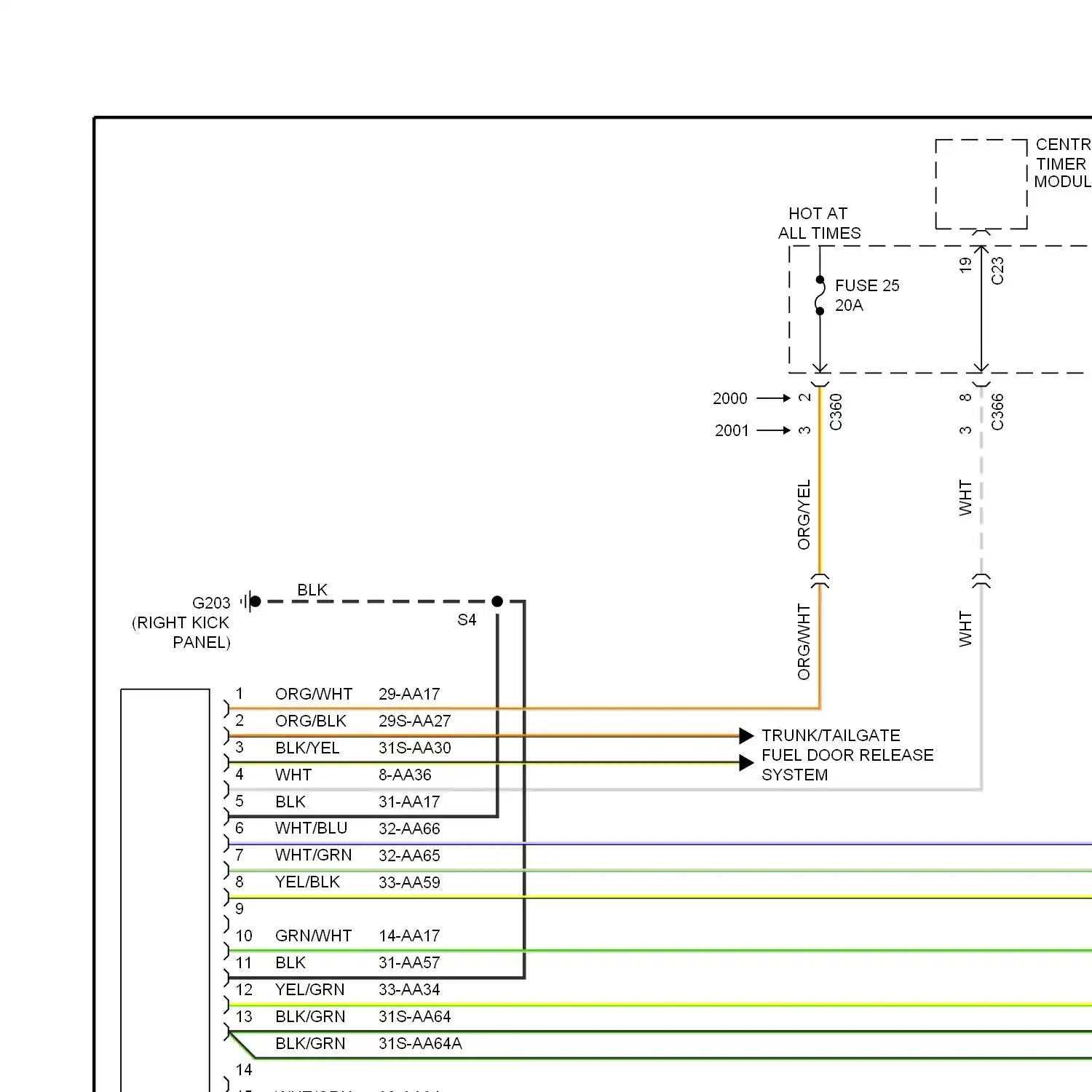Screen dimensions: 1092x1092
Task: Click the vertical ORG/WHT label below ORG/YEL
Action: (x=804, y=641)
